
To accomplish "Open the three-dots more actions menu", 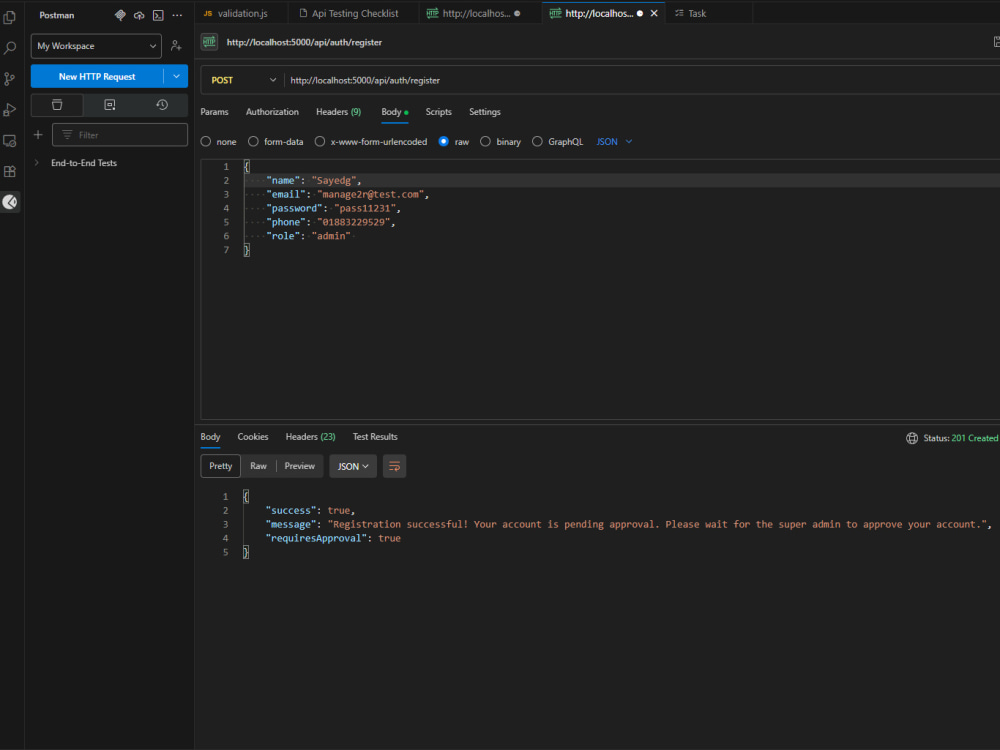I will pyautogui.click(x=177, y=15).
